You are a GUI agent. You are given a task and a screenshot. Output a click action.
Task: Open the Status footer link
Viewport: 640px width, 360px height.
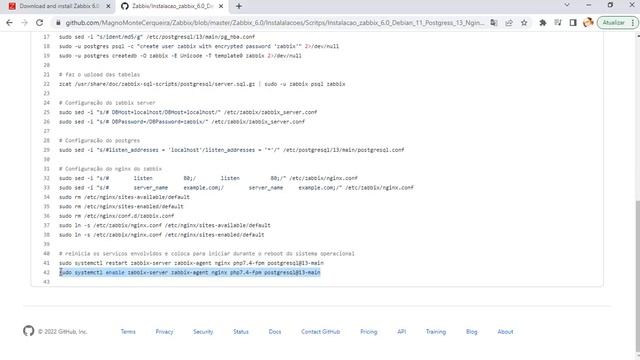tap(241, 332)
